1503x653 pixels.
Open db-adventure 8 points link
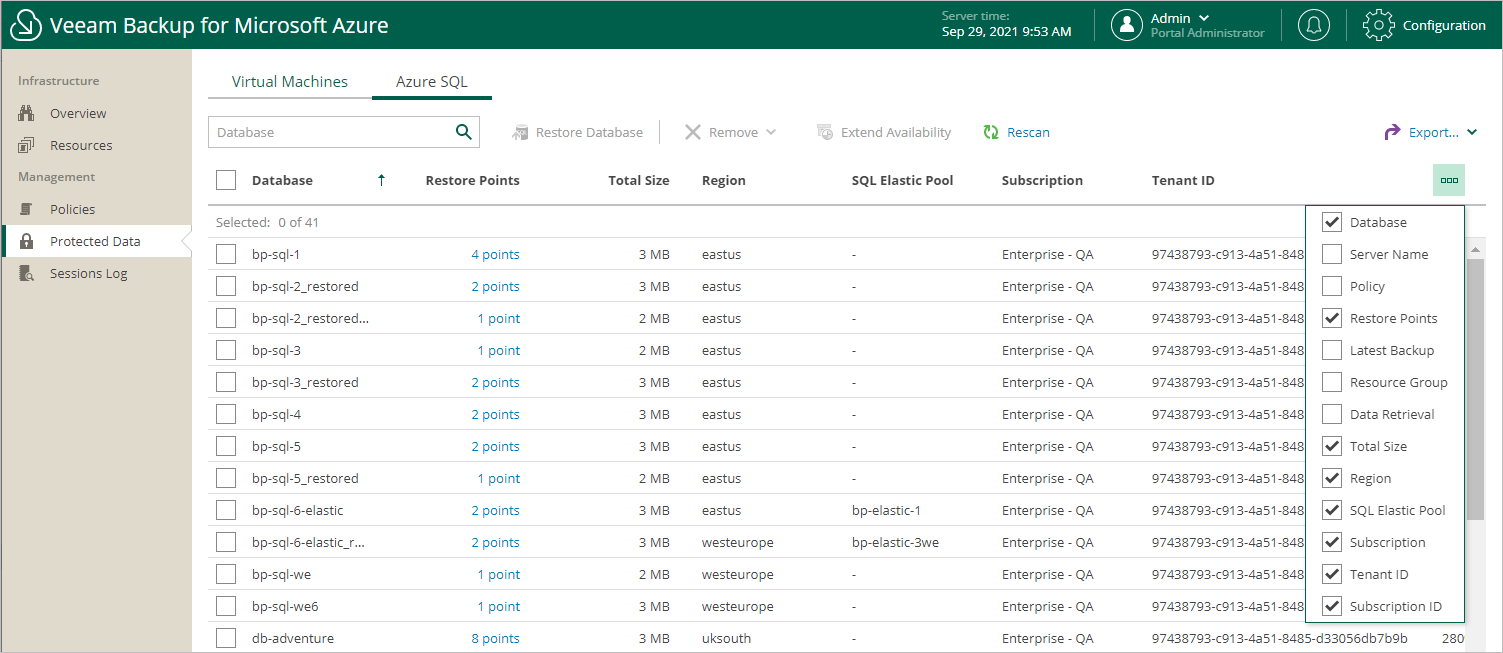[x=496, y=638]
